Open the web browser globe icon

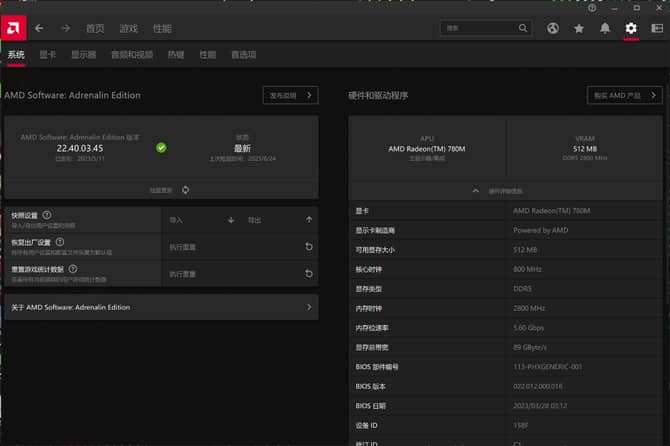pyautogui.click(x=552, y=28)
